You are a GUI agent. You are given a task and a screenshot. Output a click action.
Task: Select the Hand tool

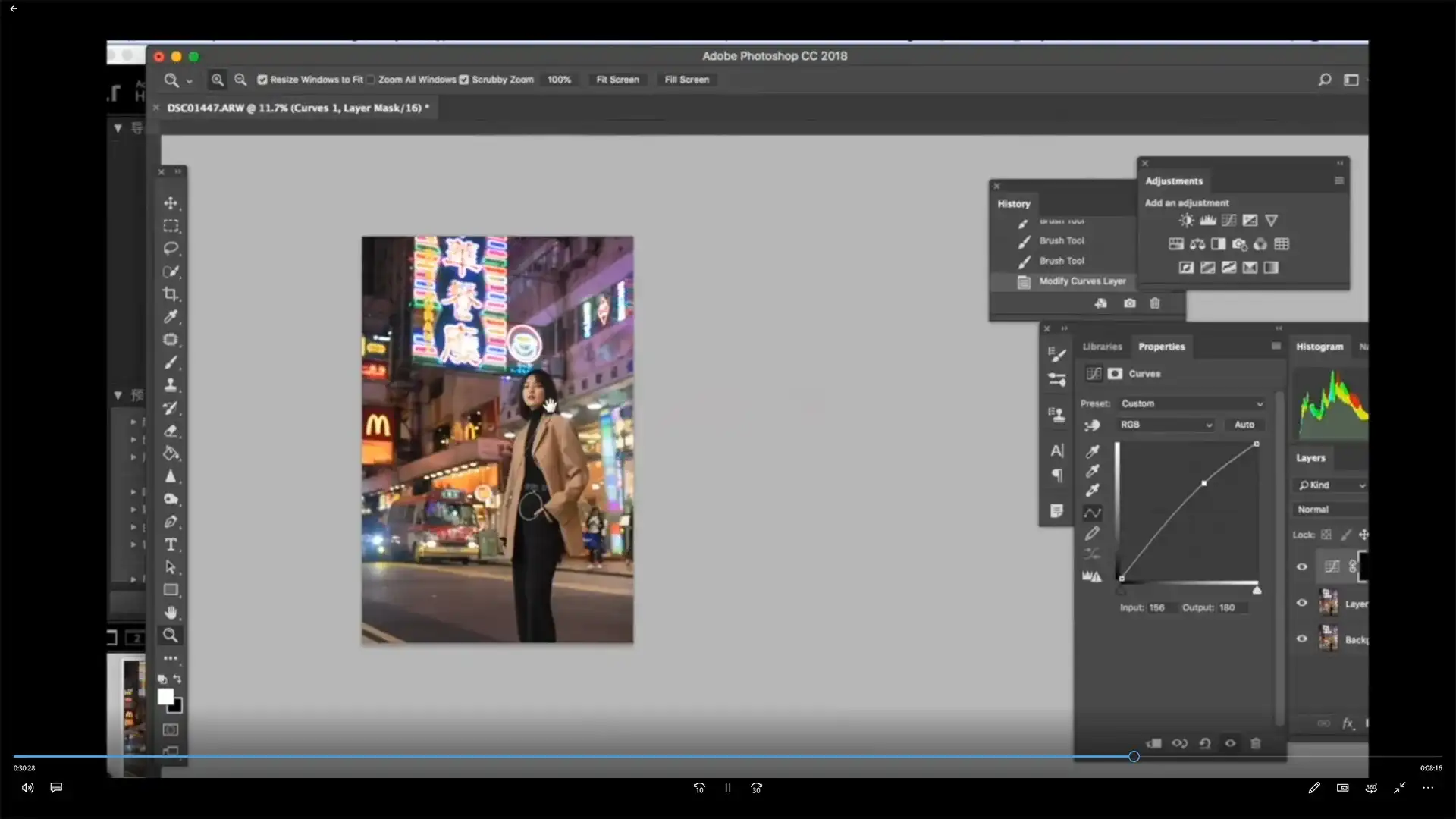[171, 613]
